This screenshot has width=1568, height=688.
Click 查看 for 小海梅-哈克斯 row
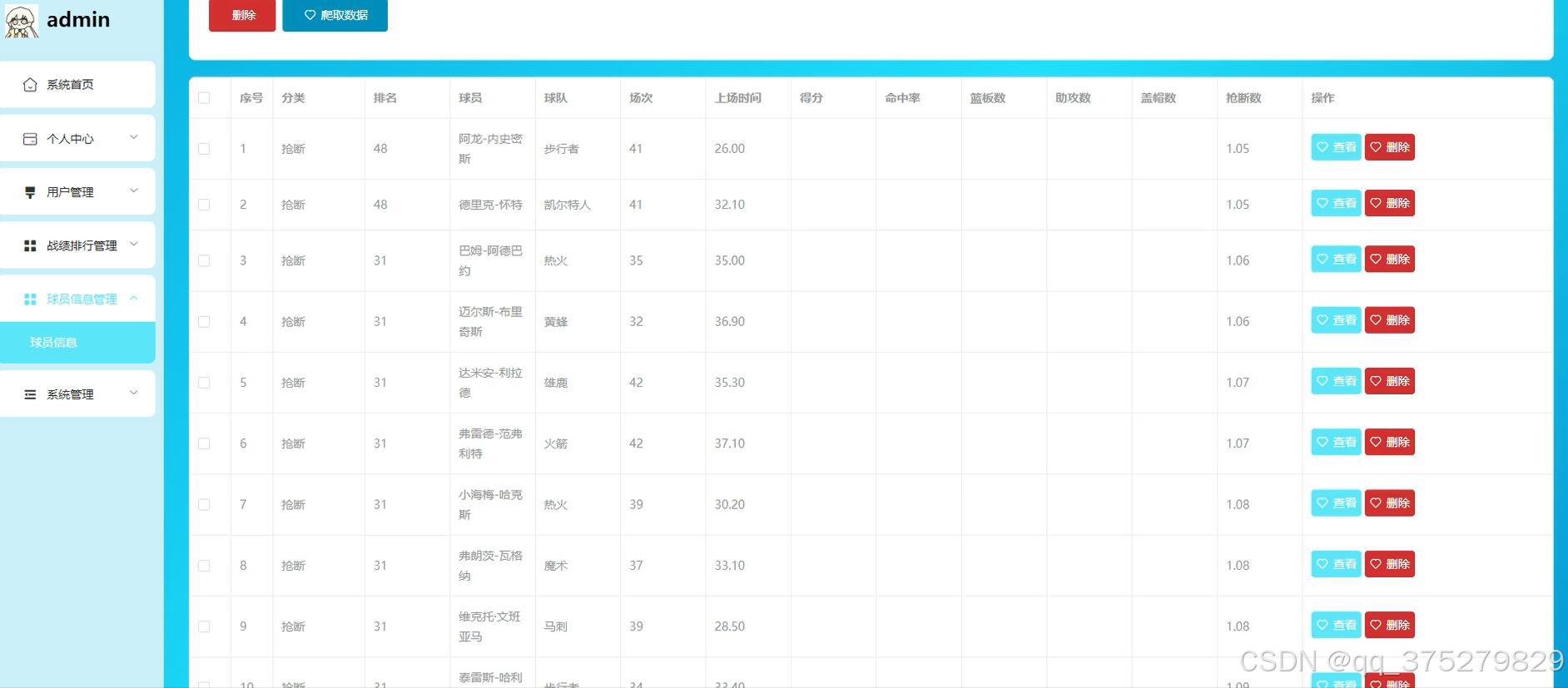tap(1336, 502)
